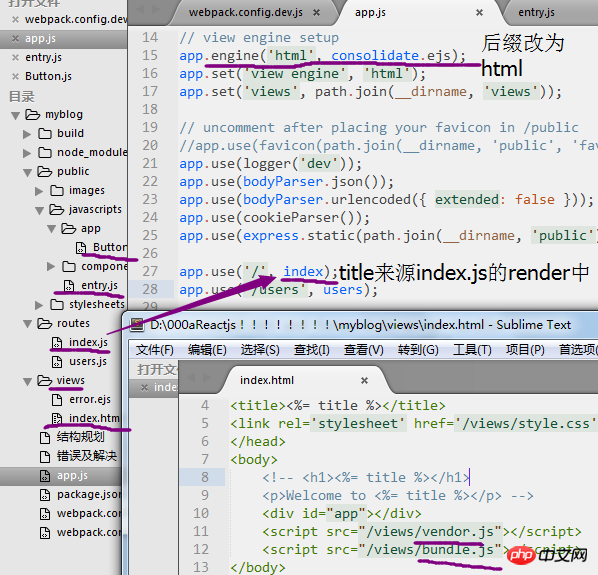Open error.ejs in the views folder

90,400
